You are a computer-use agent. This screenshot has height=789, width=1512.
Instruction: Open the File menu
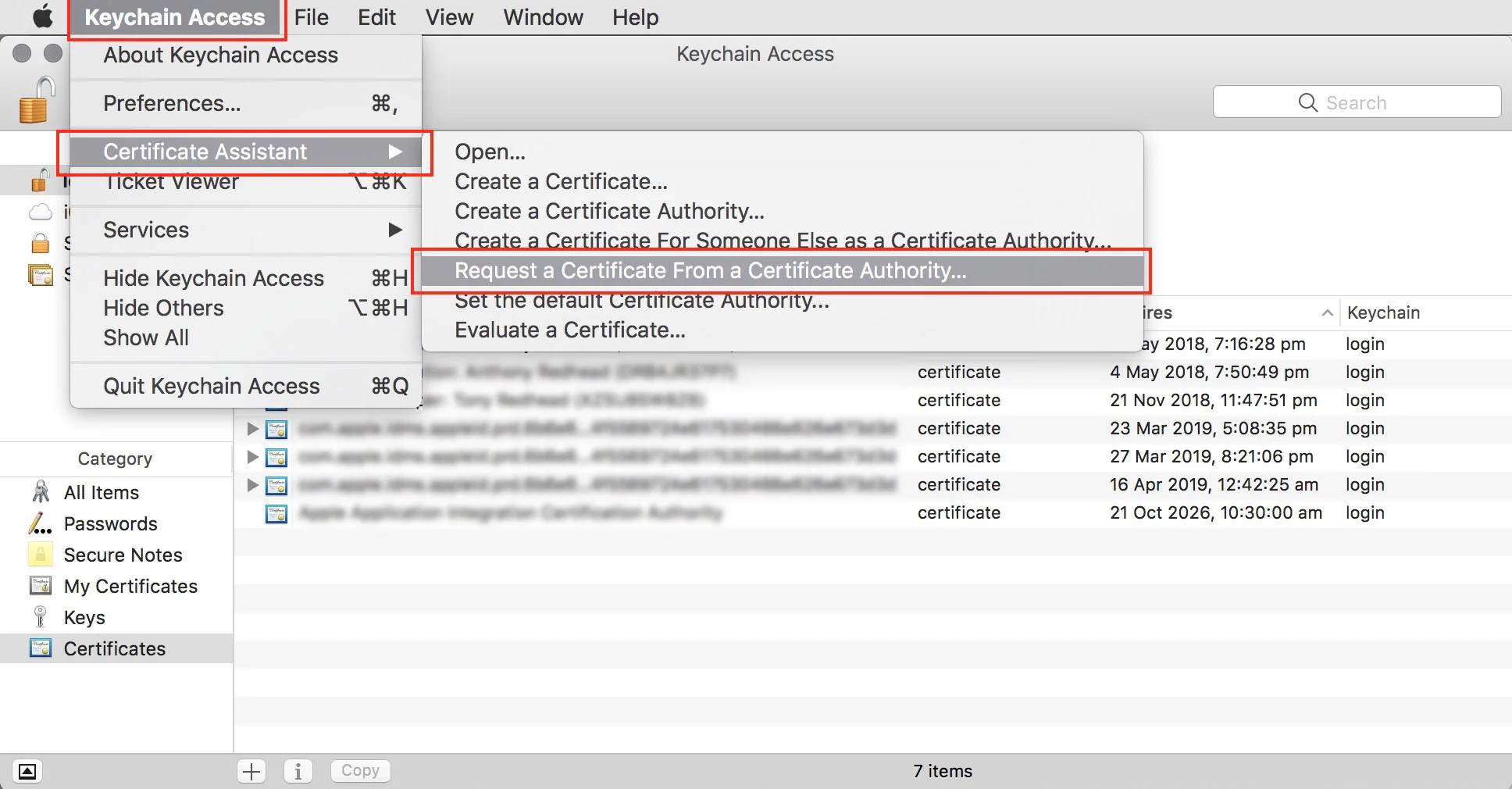[x=312, y=17]
